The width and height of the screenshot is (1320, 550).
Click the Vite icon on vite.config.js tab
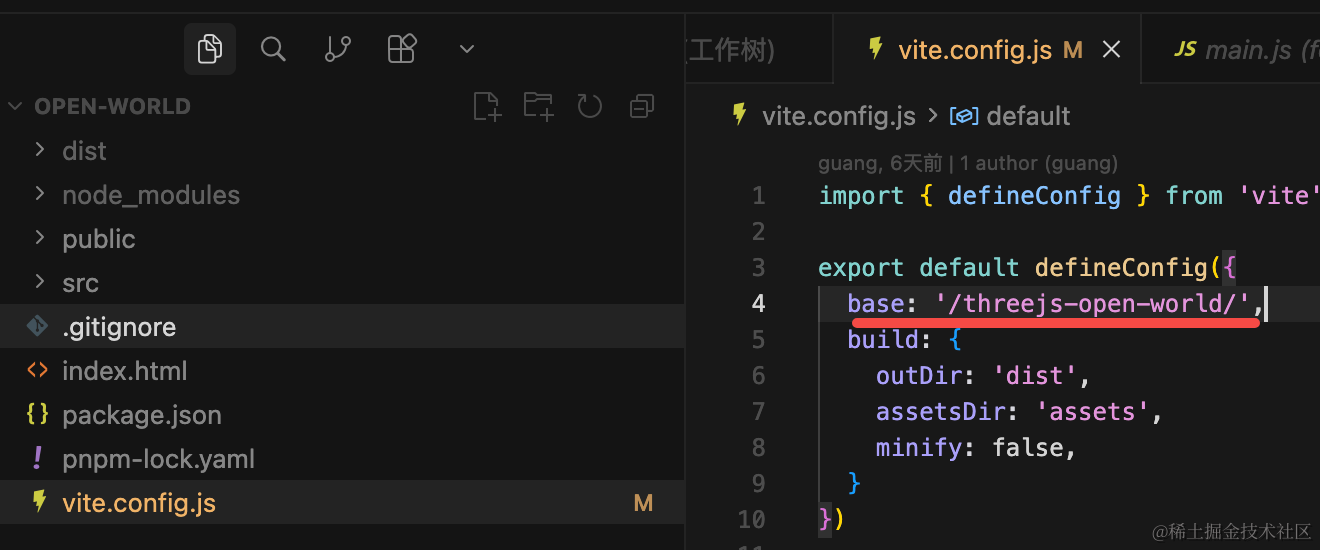(876, 49)
